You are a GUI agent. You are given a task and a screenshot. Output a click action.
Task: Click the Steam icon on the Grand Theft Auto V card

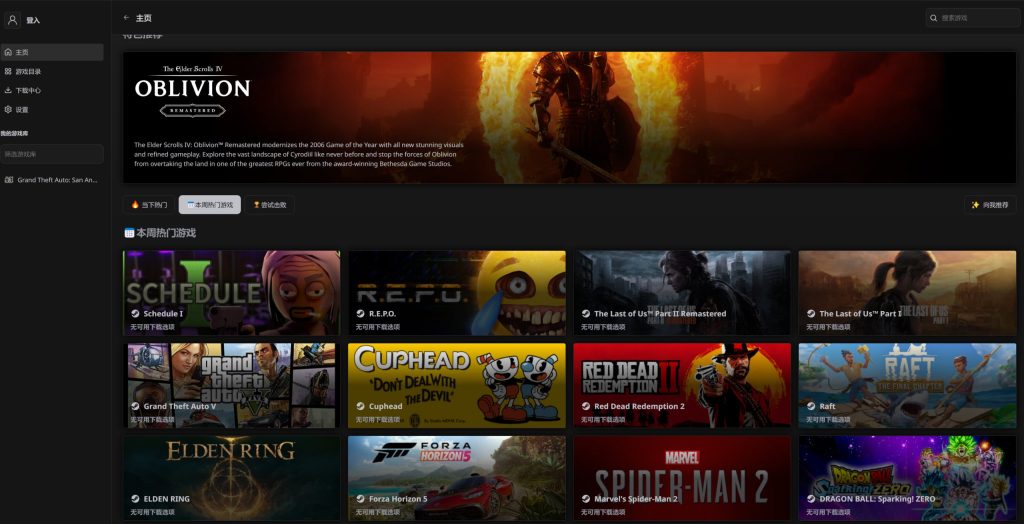[135, 406]
